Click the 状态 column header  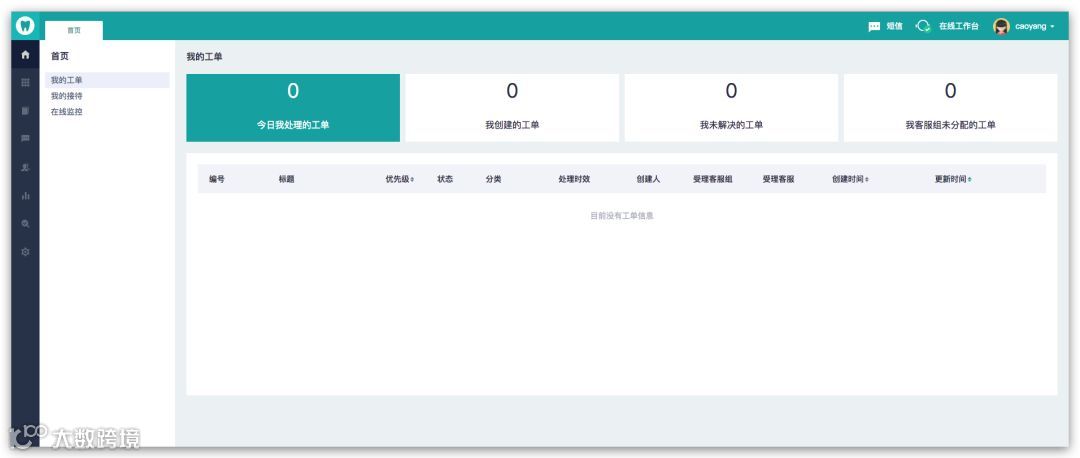pyautogui.click(x=445, y=179)
